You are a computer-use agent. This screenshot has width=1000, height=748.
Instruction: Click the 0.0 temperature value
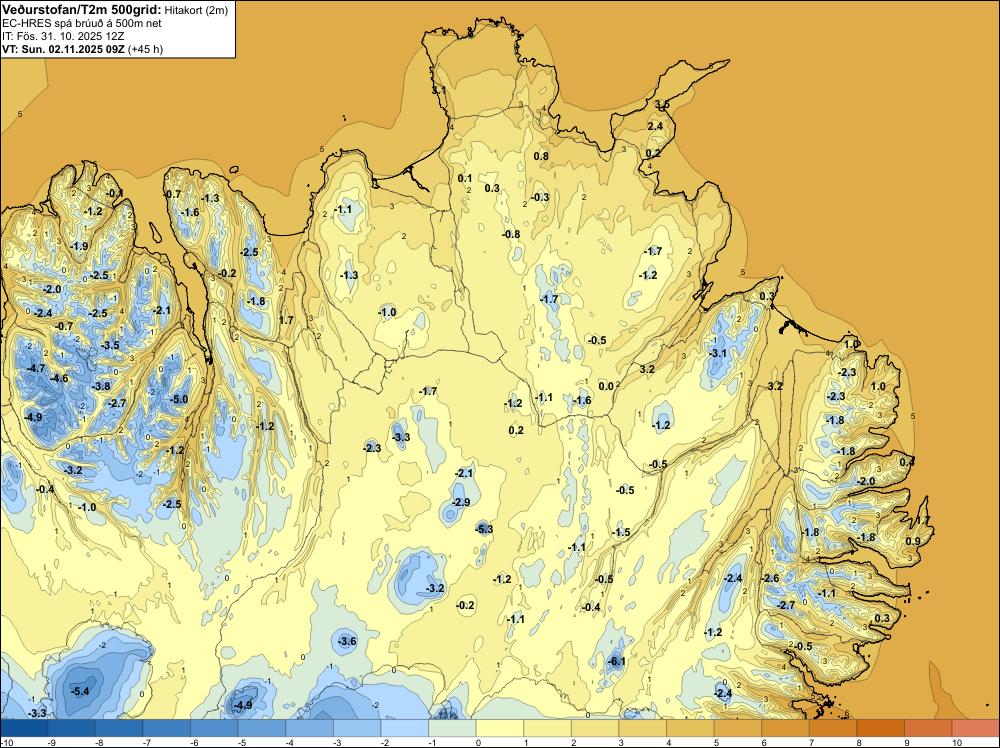point(606,386)
